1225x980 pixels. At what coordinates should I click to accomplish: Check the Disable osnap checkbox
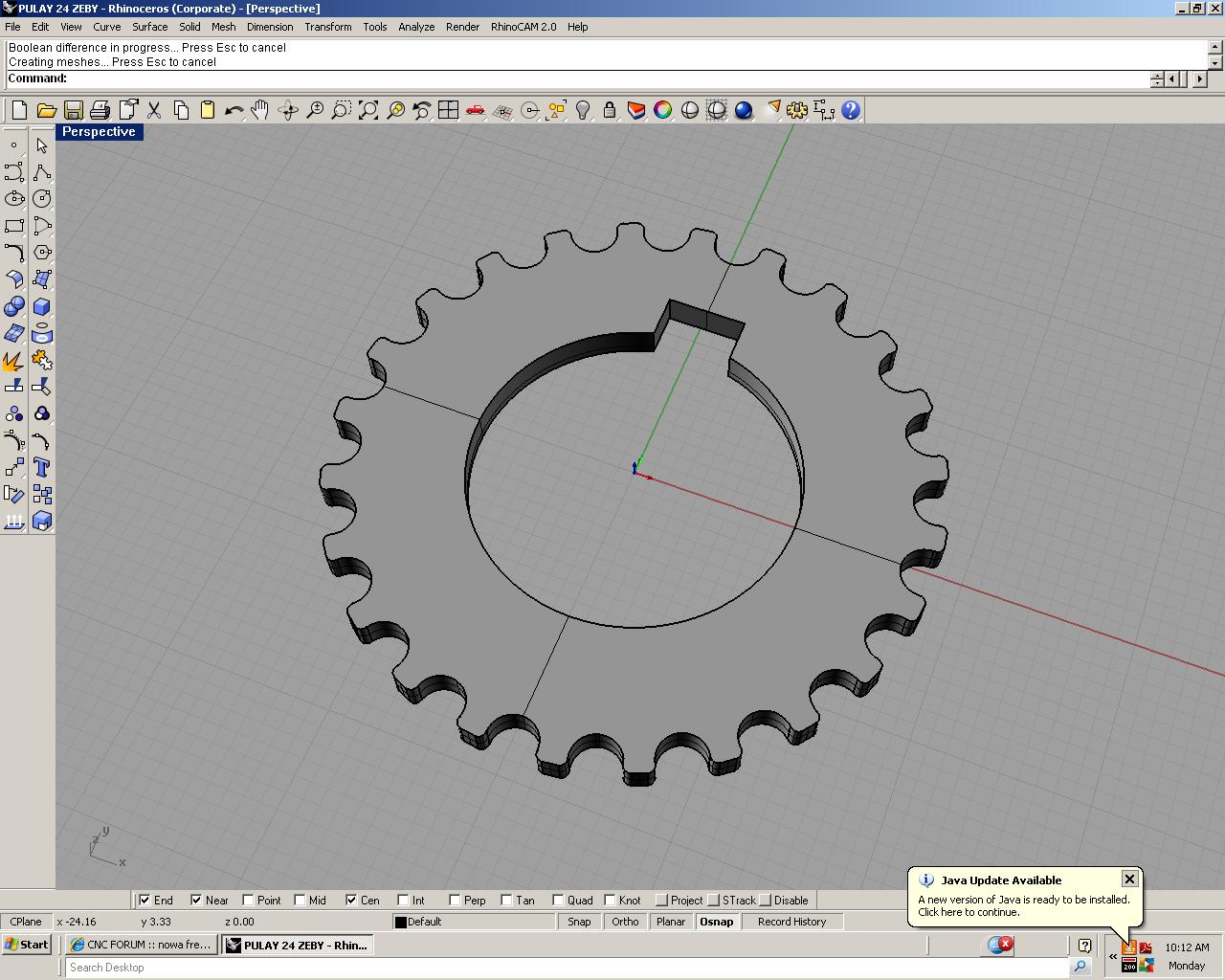coord(765,900)
